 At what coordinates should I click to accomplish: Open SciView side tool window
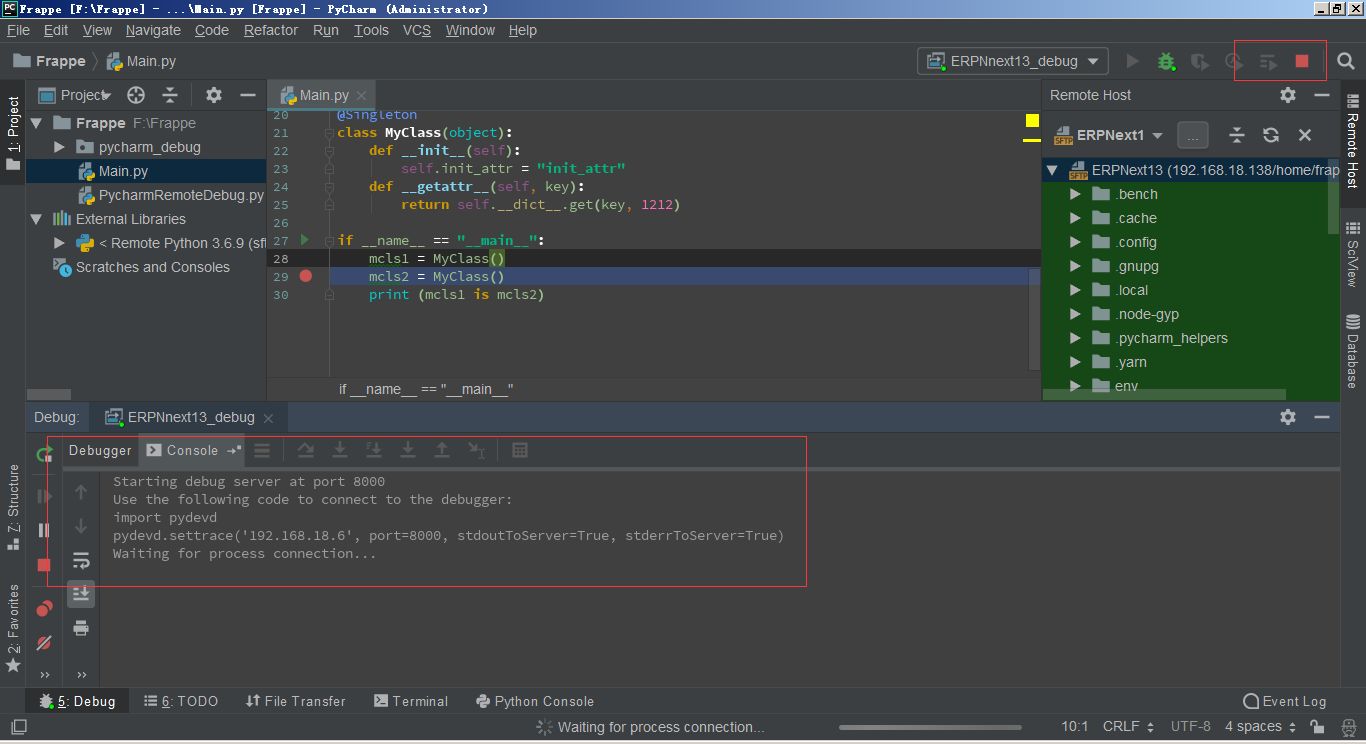pyautogui.click(x=1353, y=253)
